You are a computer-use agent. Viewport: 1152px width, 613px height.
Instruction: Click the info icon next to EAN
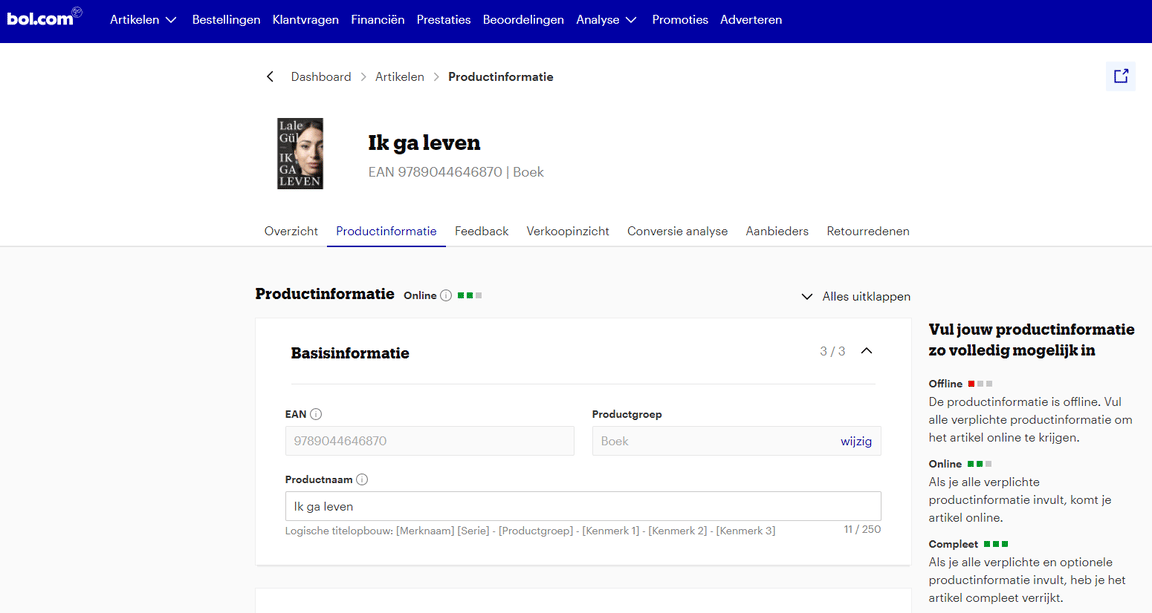click(316, 413)
